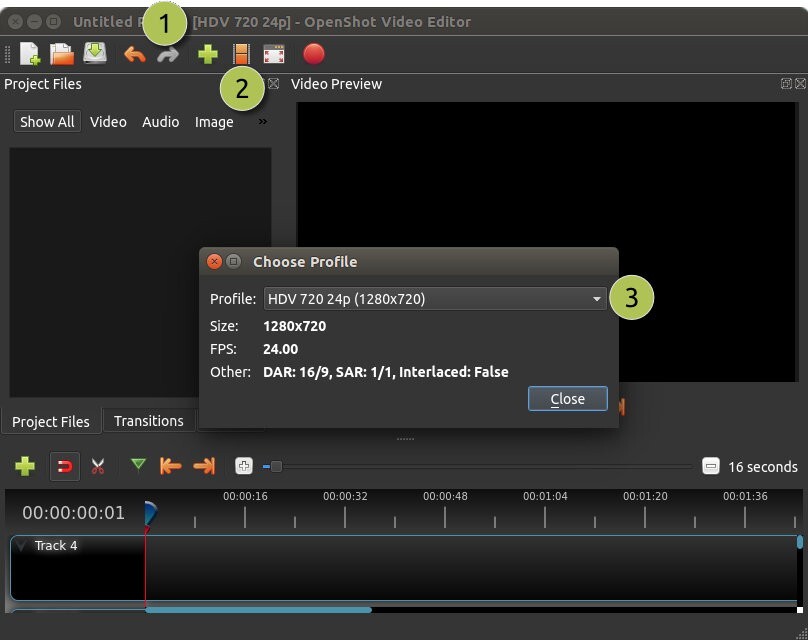
Task: Filter project files by Audio
Action: click(x=160, y=121)
